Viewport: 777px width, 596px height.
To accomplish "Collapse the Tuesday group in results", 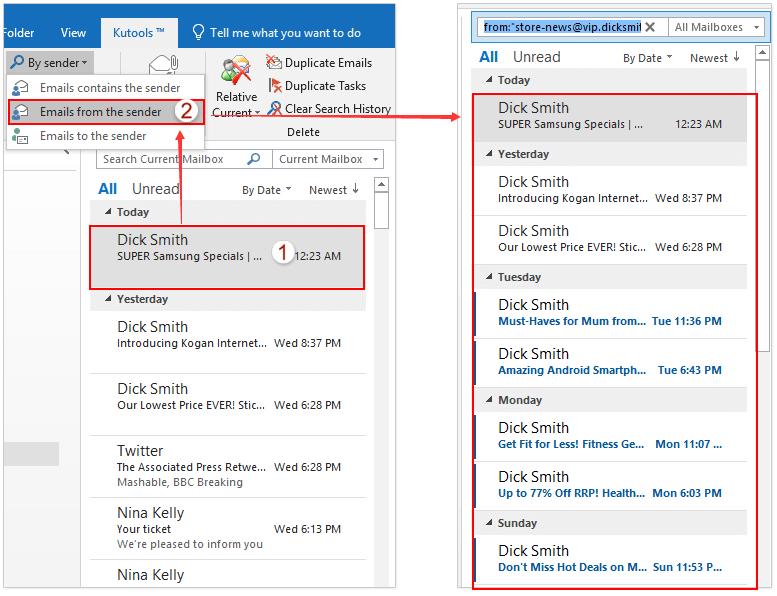I will [489, 277].
